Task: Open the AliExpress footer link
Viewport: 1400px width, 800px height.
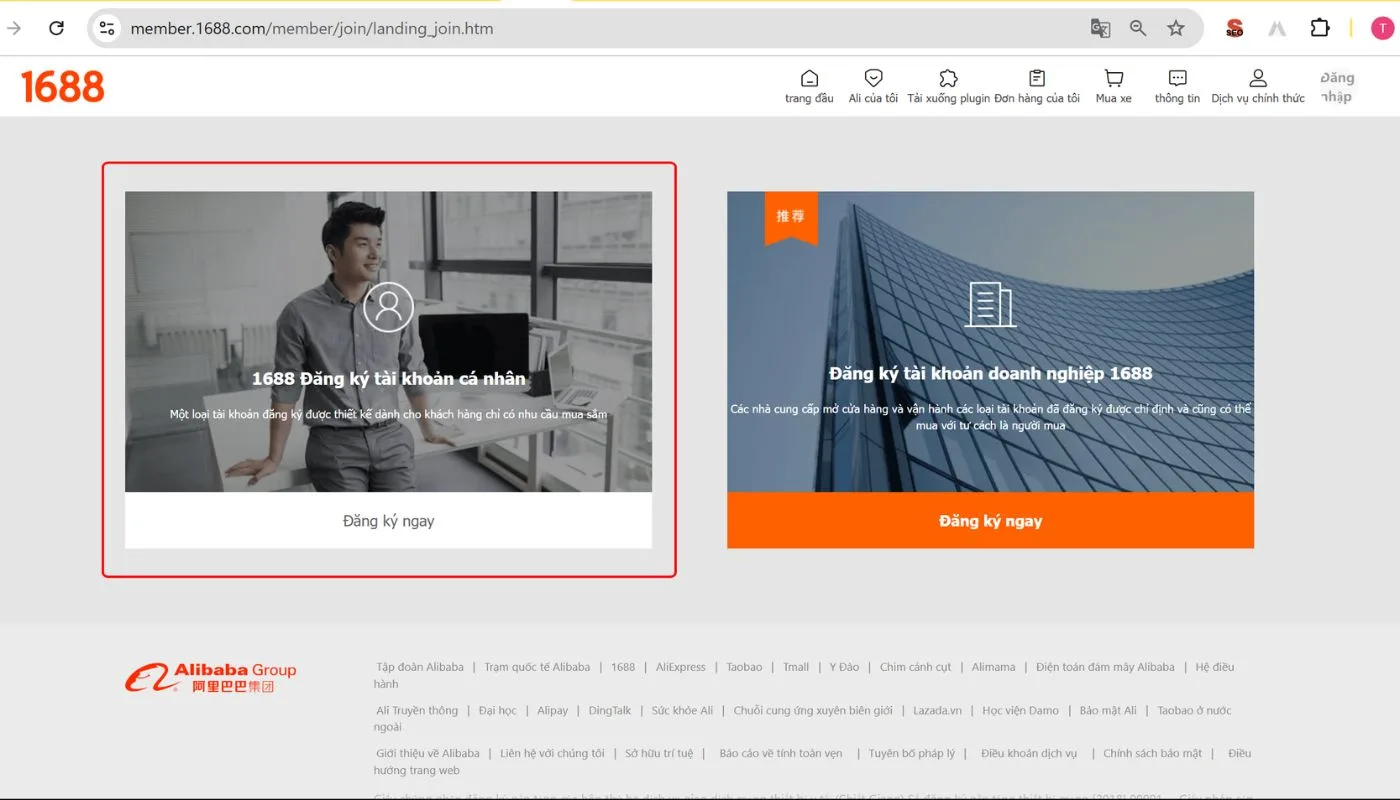Action: 681,667
